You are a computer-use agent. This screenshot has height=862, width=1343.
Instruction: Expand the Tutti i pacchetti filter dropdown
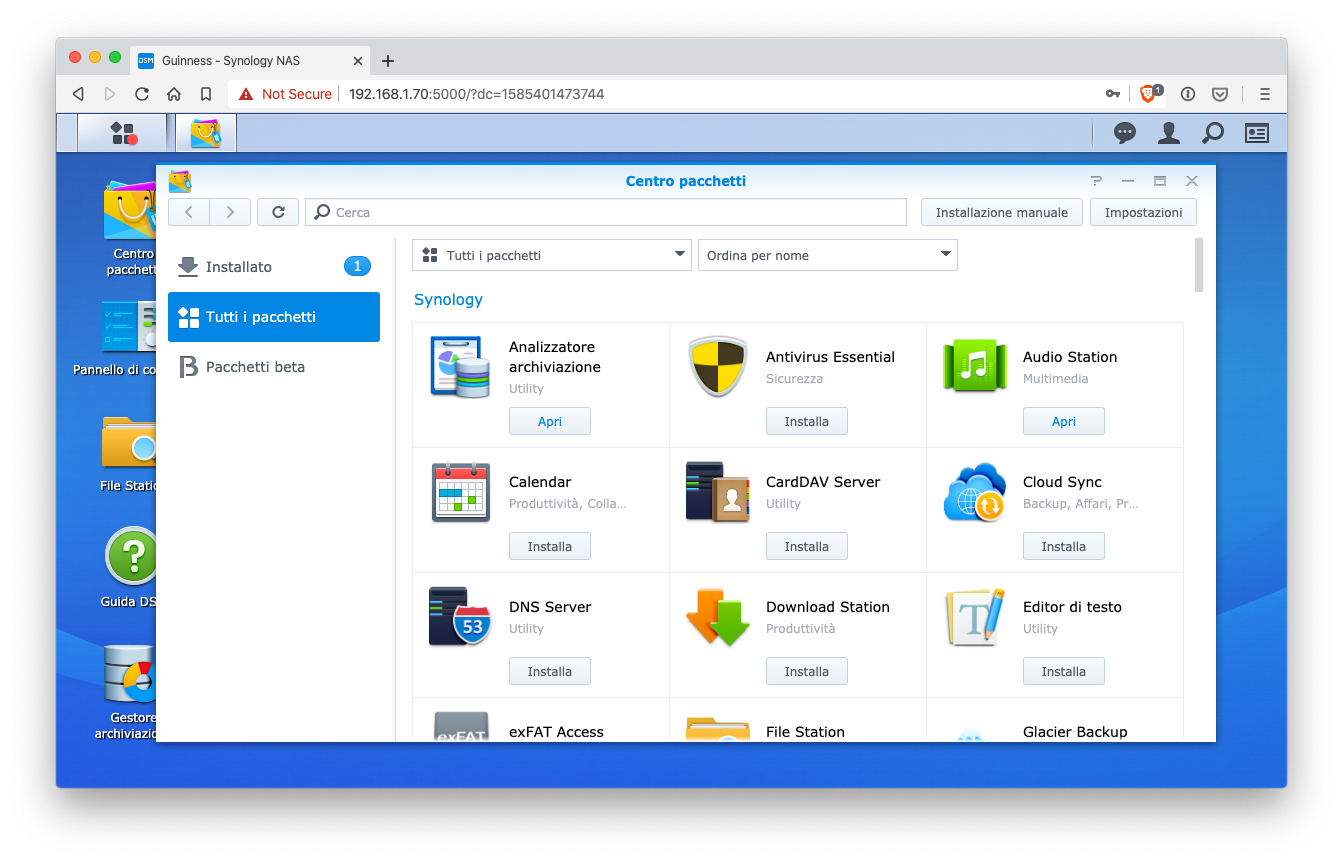(552, 255)
